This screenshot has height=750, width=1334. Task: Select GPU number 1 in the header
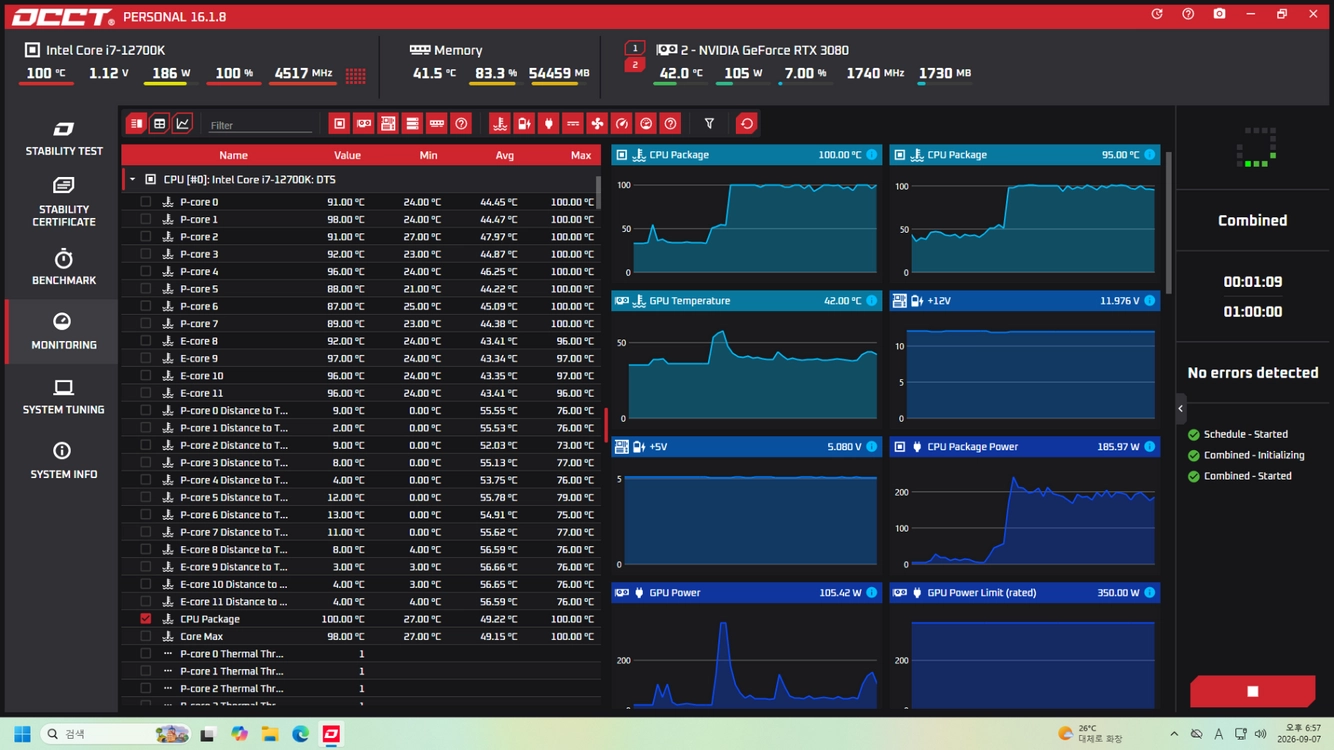click(634, 48)
